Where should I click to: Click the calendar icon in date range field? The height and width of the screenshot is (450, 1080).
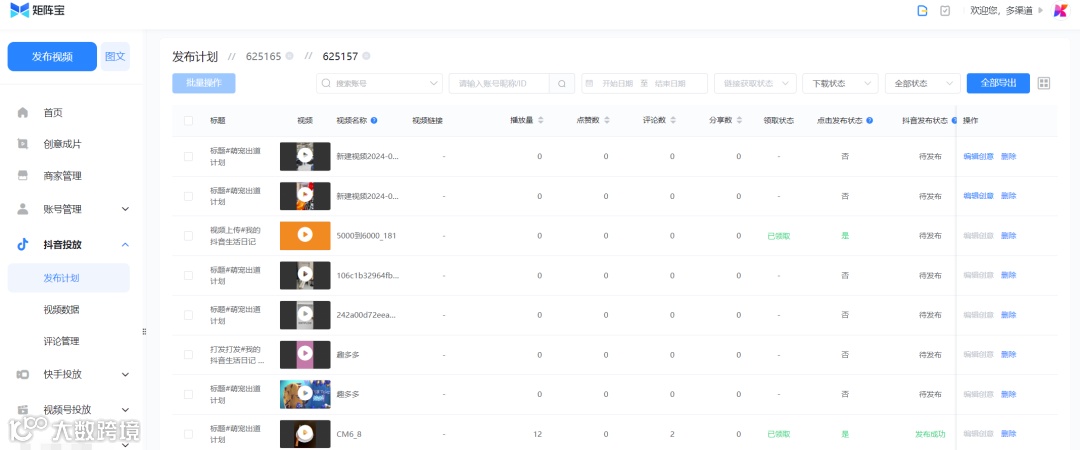pyautogui.click(x=589, y=83)
